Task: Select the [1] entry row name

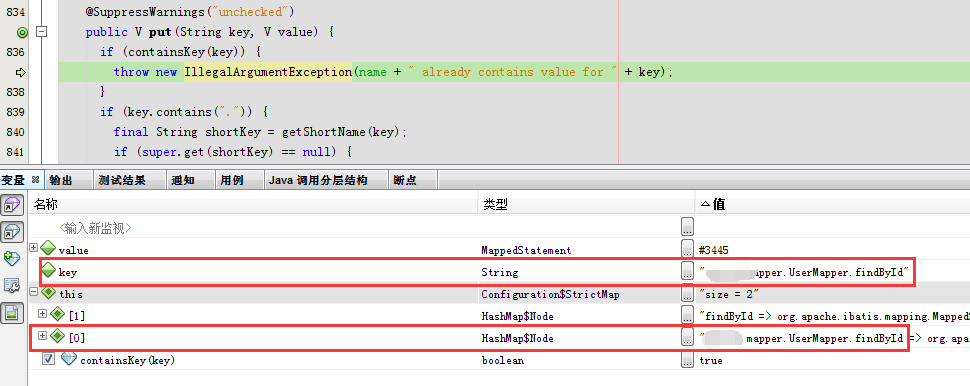Action: tap(77, 316)
